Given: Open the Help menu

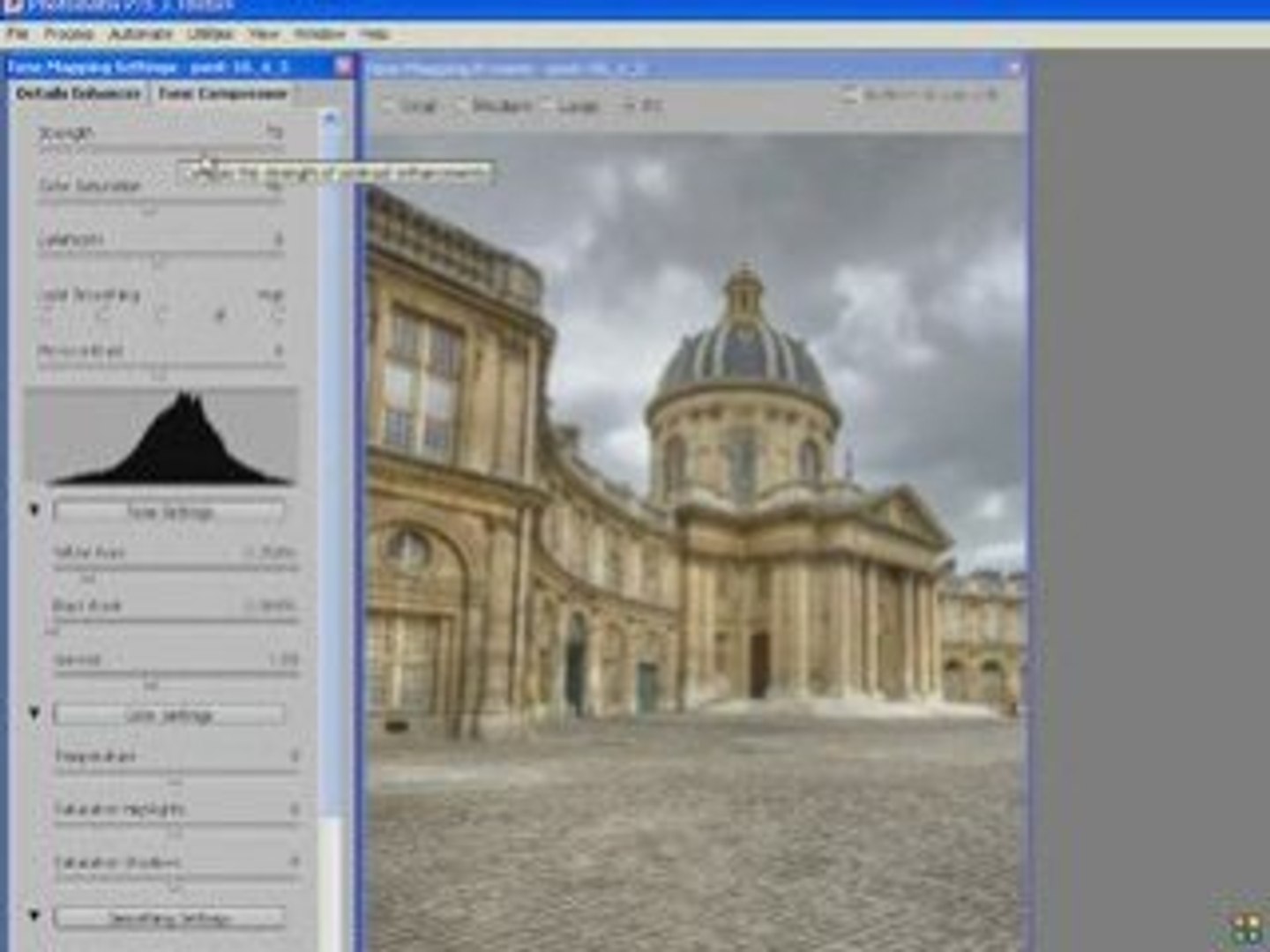Looking at the screenshot, I should (x=374, y=34).
